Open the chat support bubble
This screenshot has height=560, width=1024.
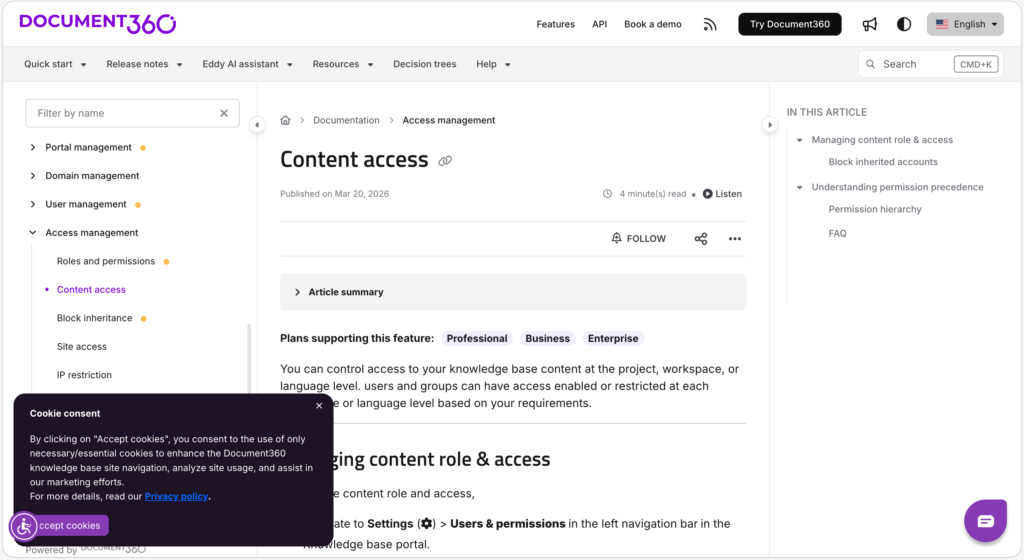tap(984, 520)
